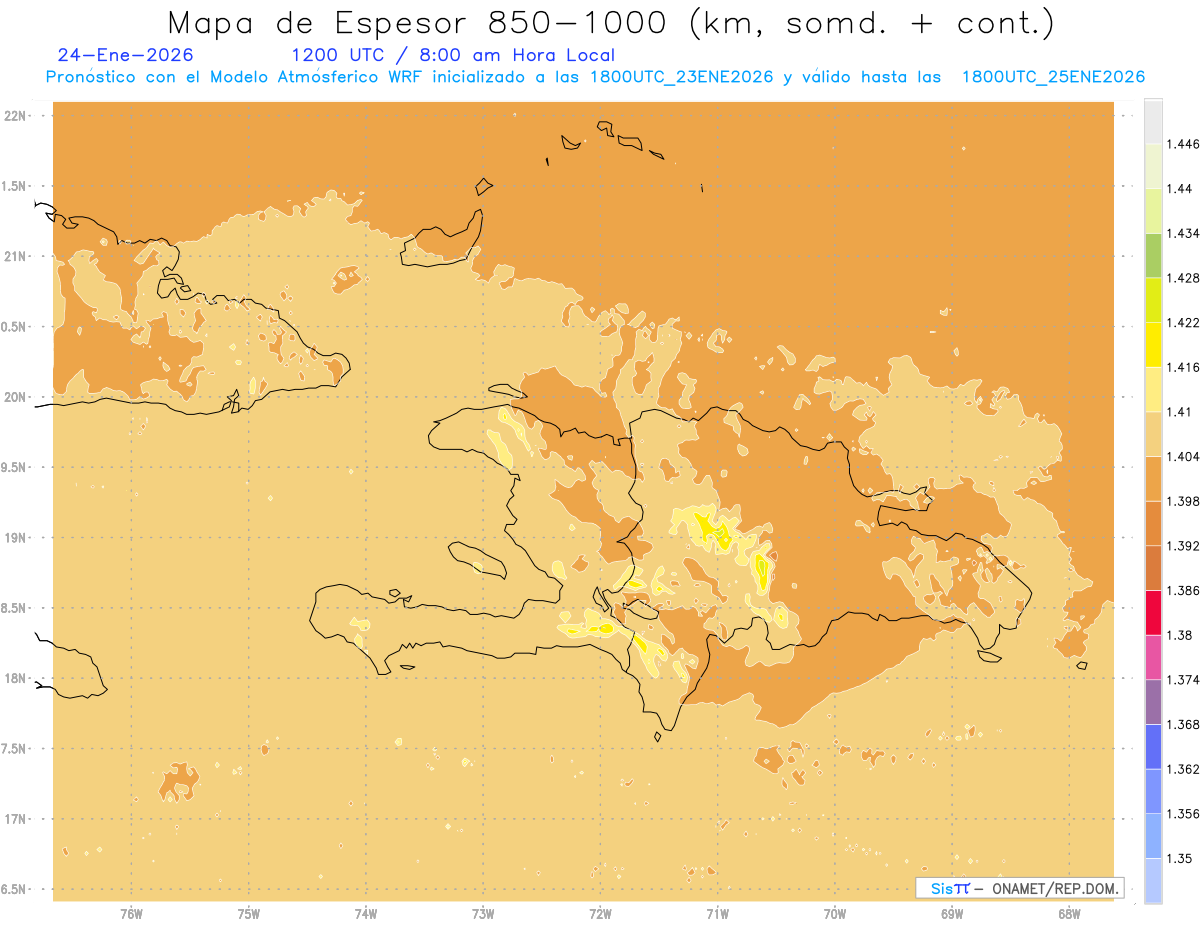Click the '1200 UTC / 8:00 am Hora Local' text

point(453,55)
